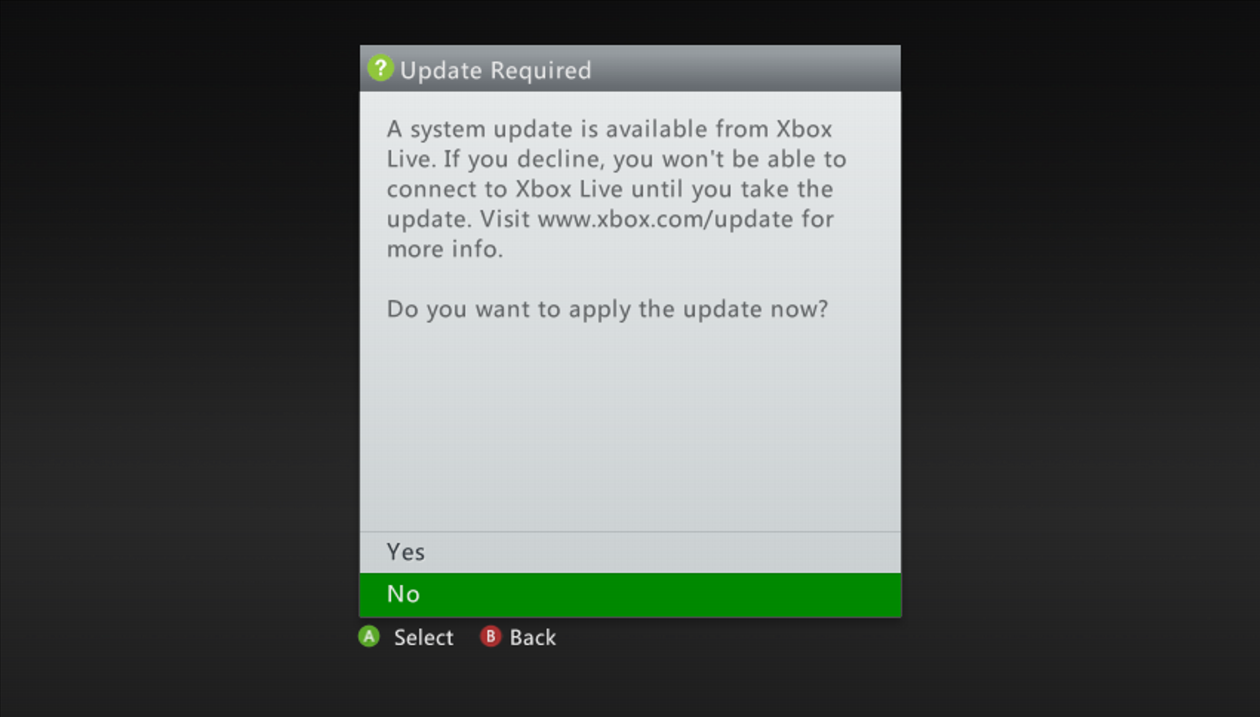1260x717 pixels.
Task: Click the "Do you want to apply" question
Action: point(608,309)
